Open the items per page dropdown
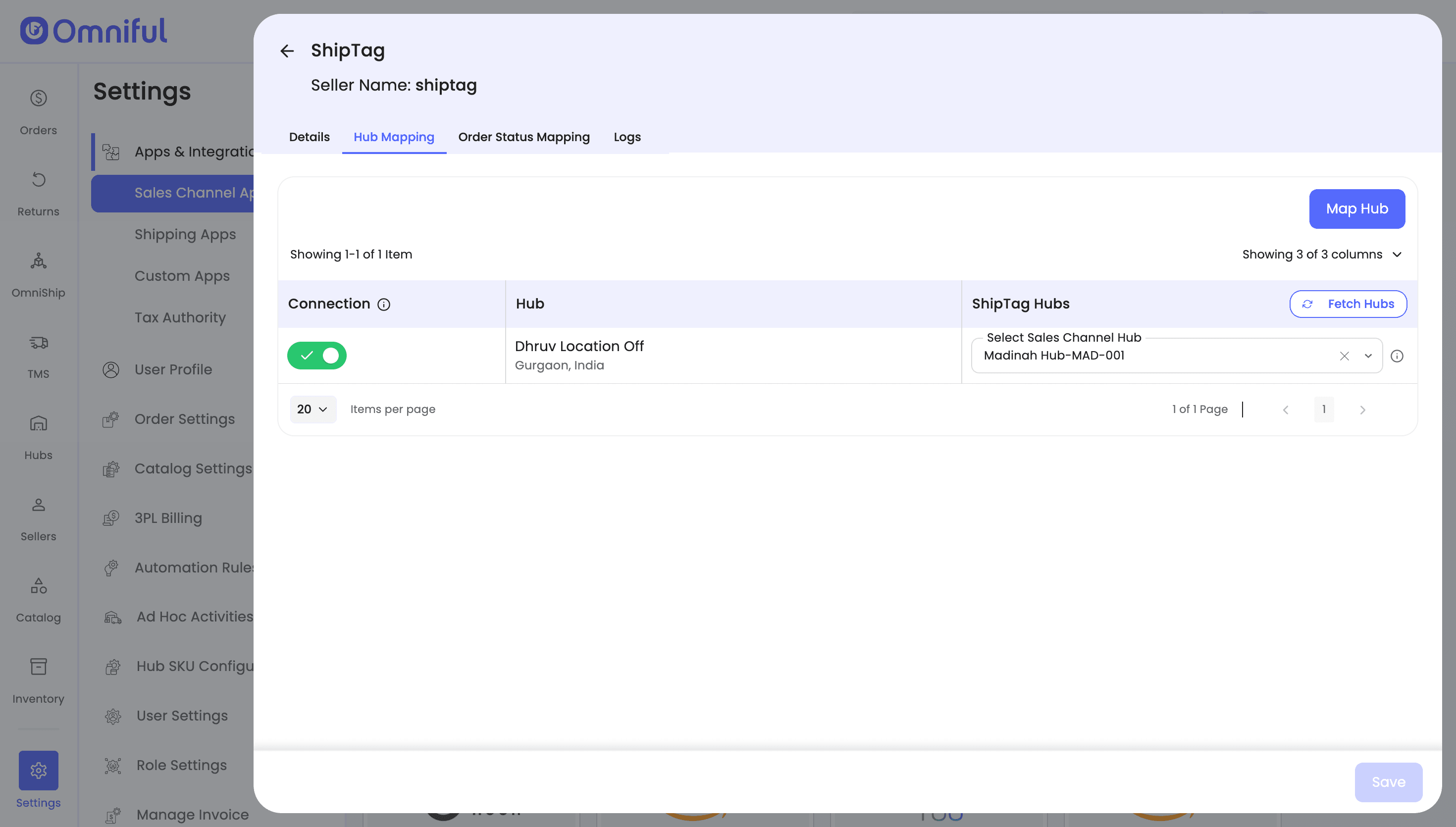This screenshot has width=1456, height=827. (313, 410)
